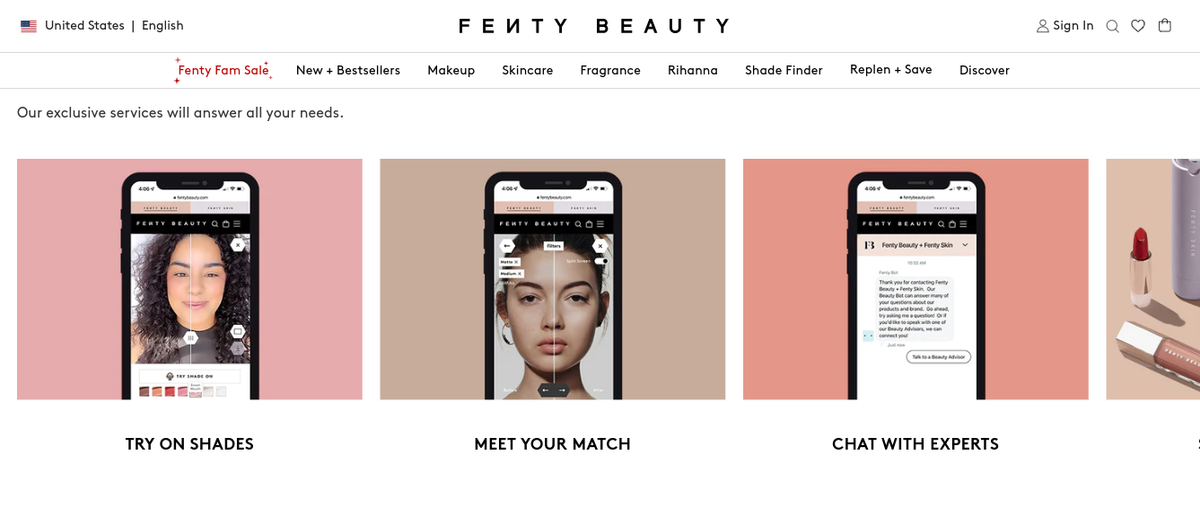
Task: Select the English language link
Action: click(163, 26)
